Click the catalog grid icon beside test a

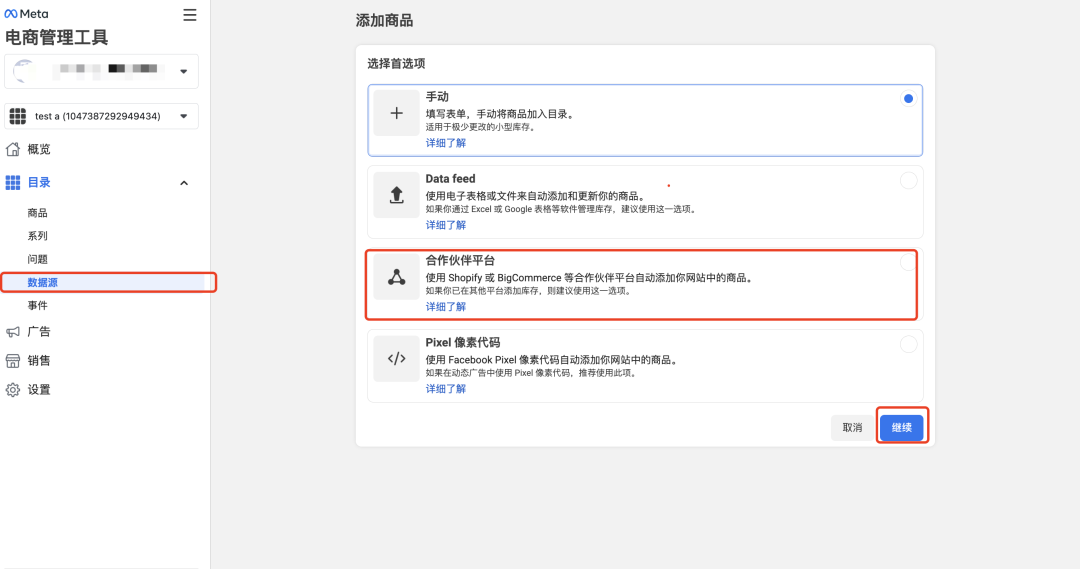(x=18, y=116)
